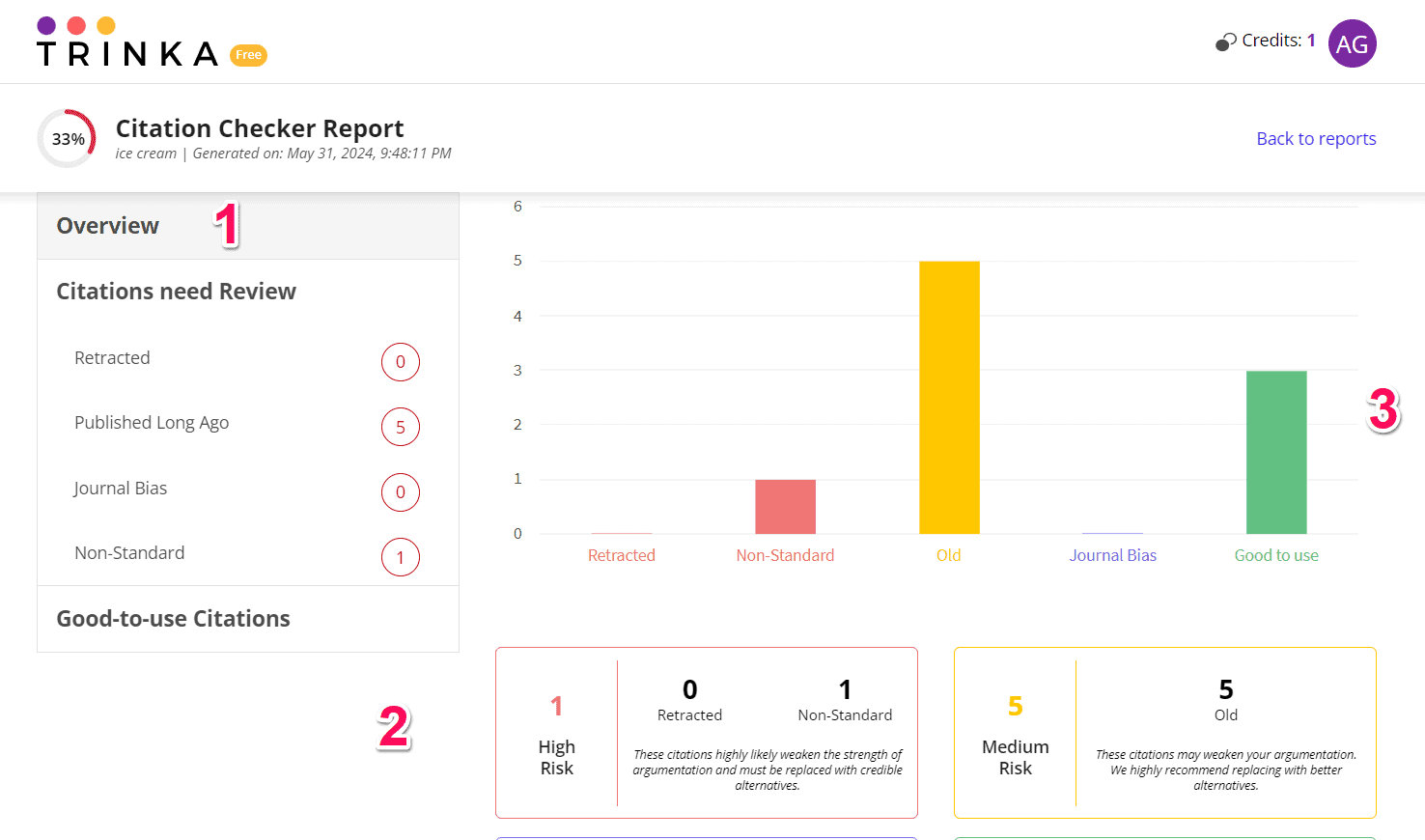
Task: Click the Retracted count in High Risk card
Action: pos(689,689)
